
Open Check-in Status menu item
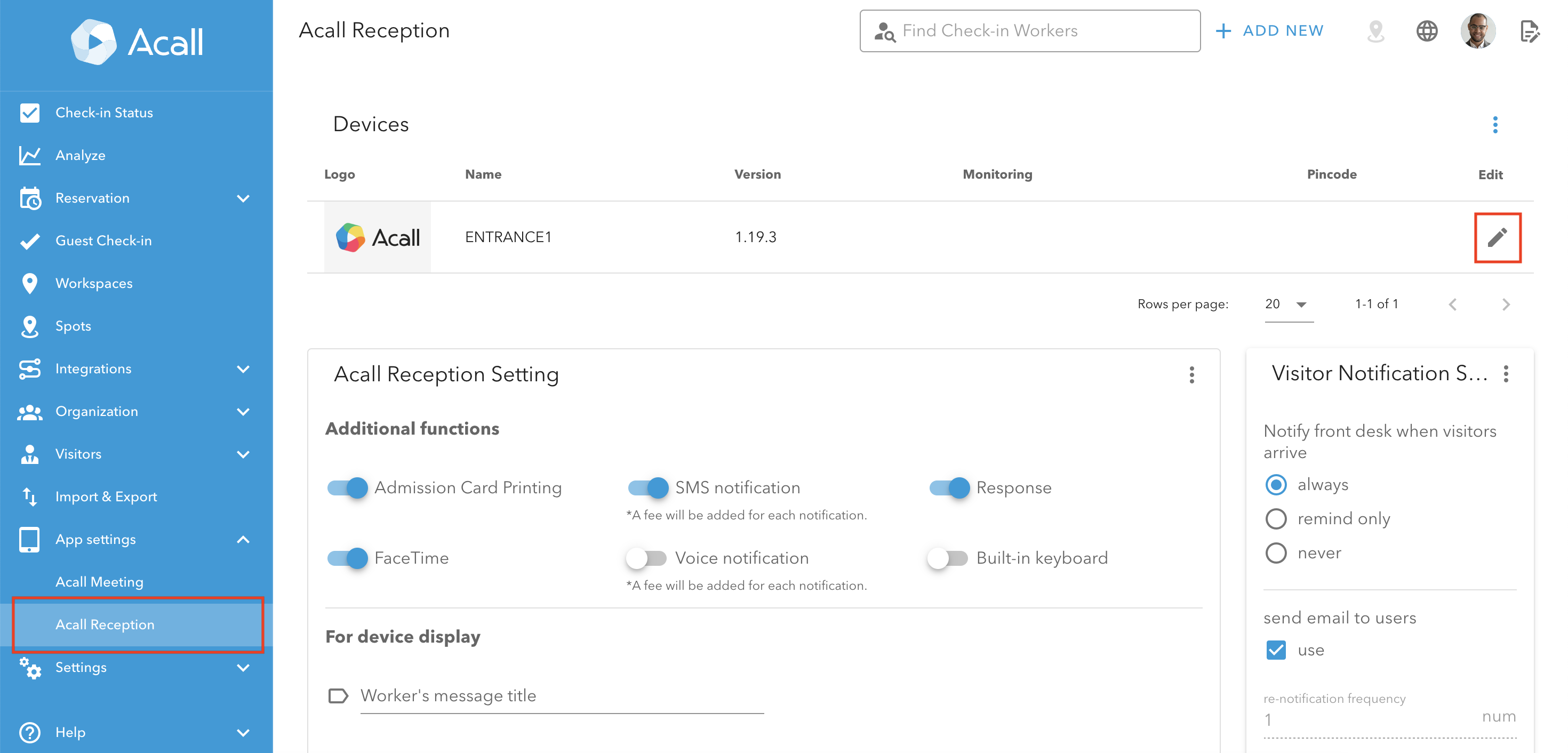(137, 113)
